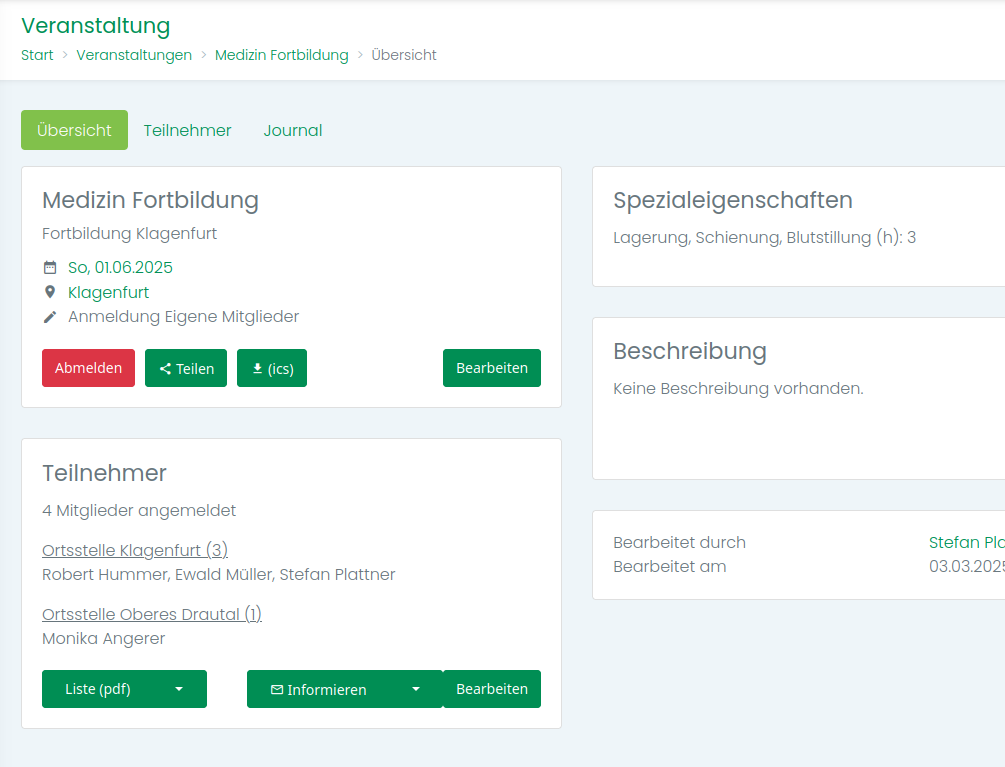Click the envelope icon in the Informieren button

click(277, 690)
